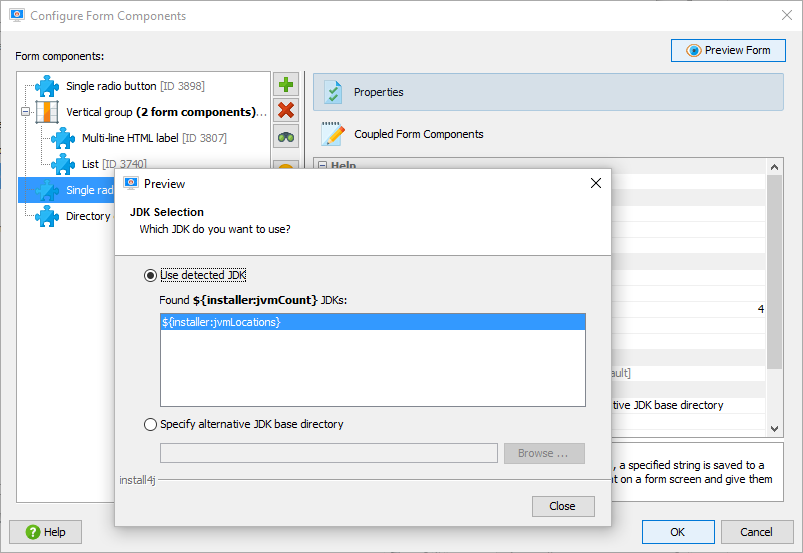Click the Coupled Form Components pencil icon
This screenshot has width=803, height=553.
333,134
